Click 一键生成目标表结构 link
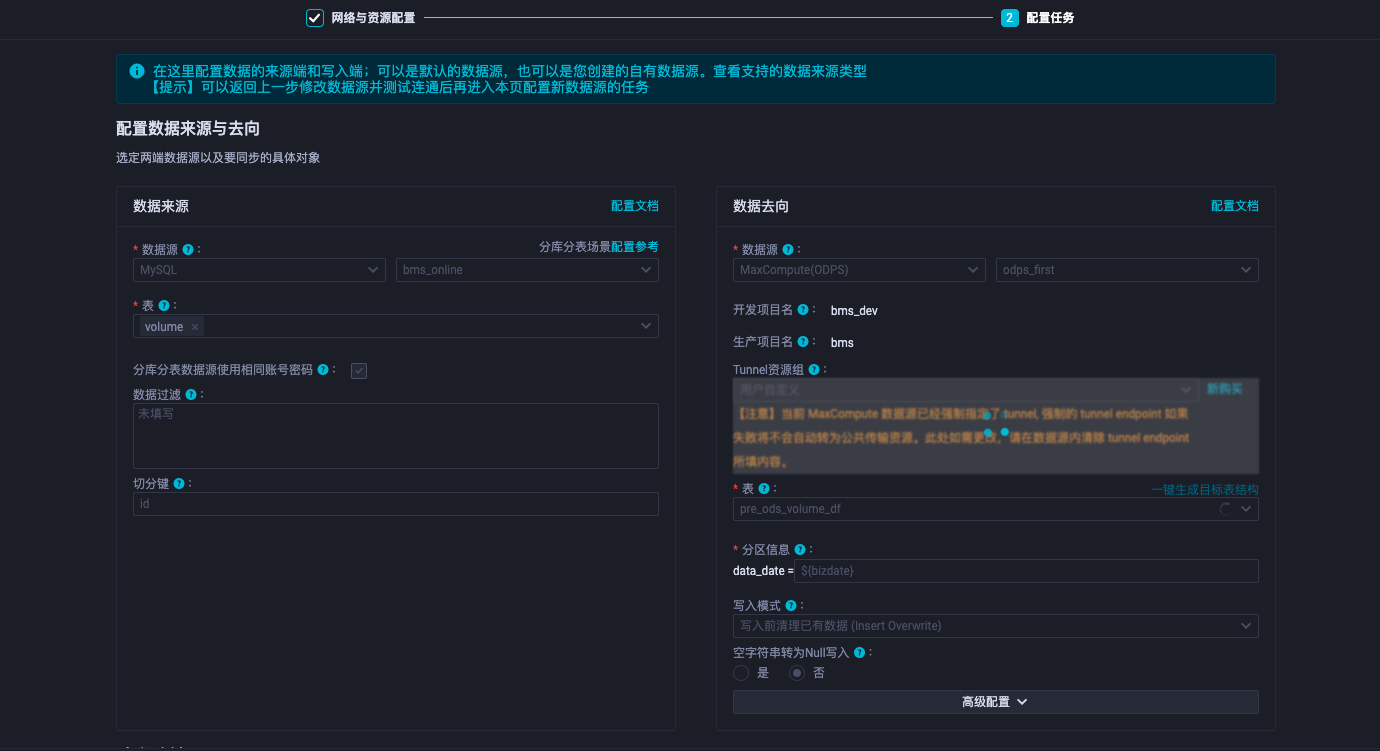The width and height of the screenshot is (1380, 751). (1205, 490)
